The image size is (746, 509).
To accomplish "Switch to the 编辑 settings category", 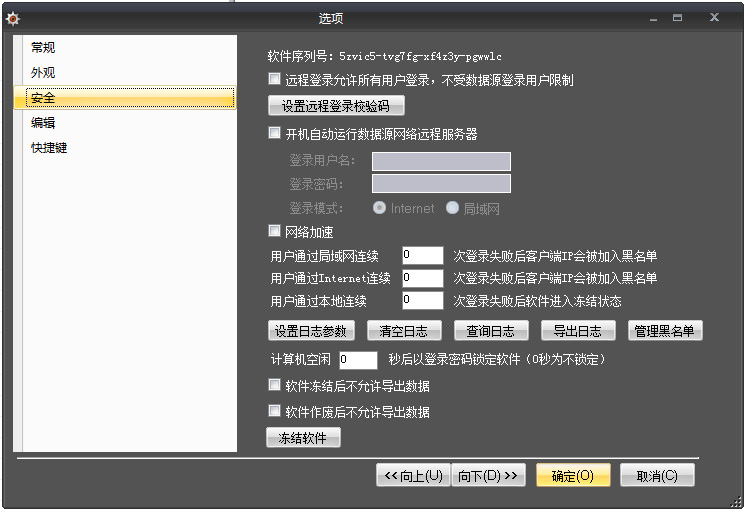I will [x=43, y=123].
